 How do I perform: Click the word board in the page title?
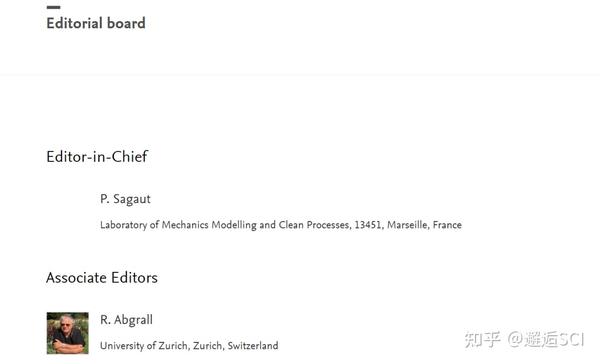tap(126, 23)
